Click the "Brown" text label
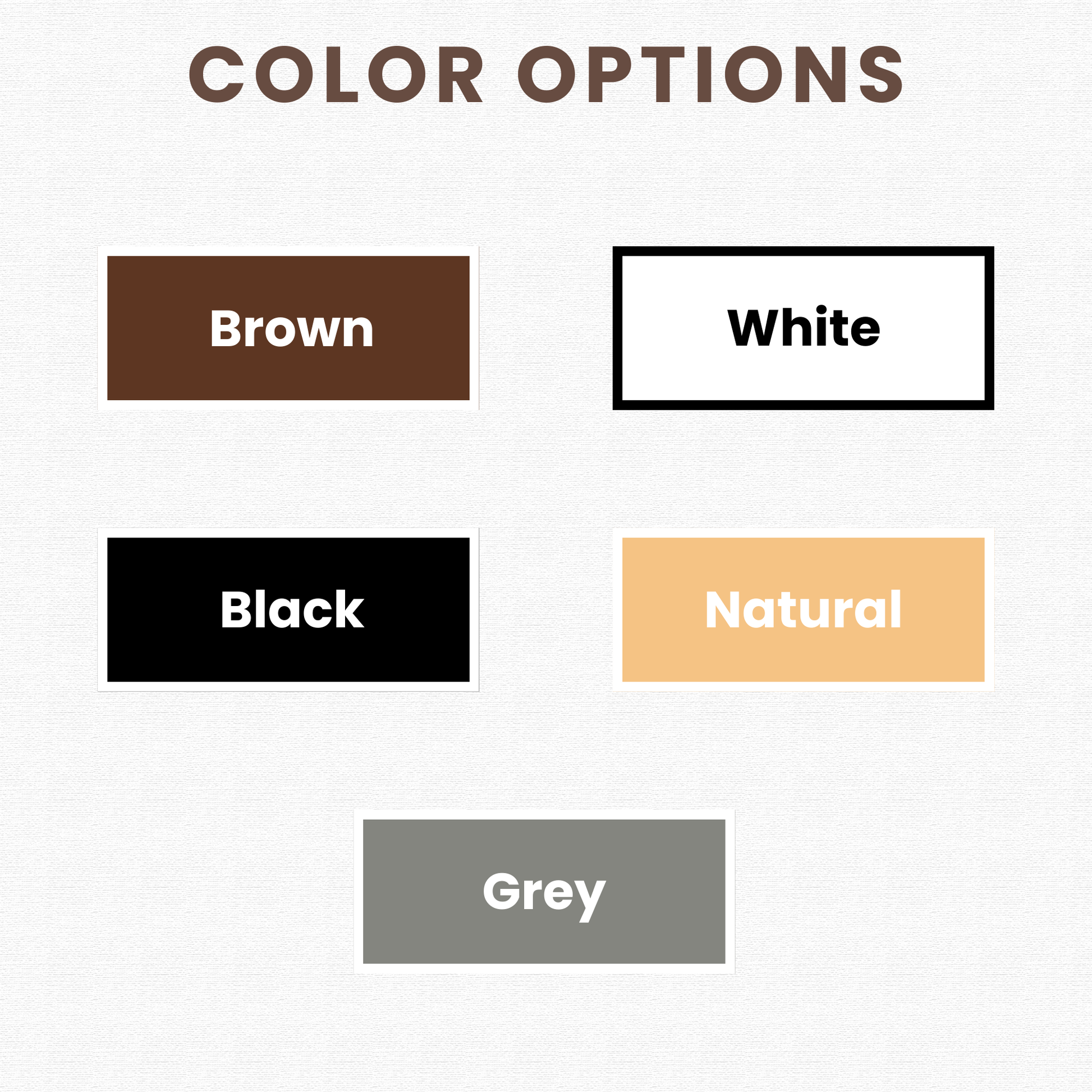1092x1092 pixels. click(292, 328)
